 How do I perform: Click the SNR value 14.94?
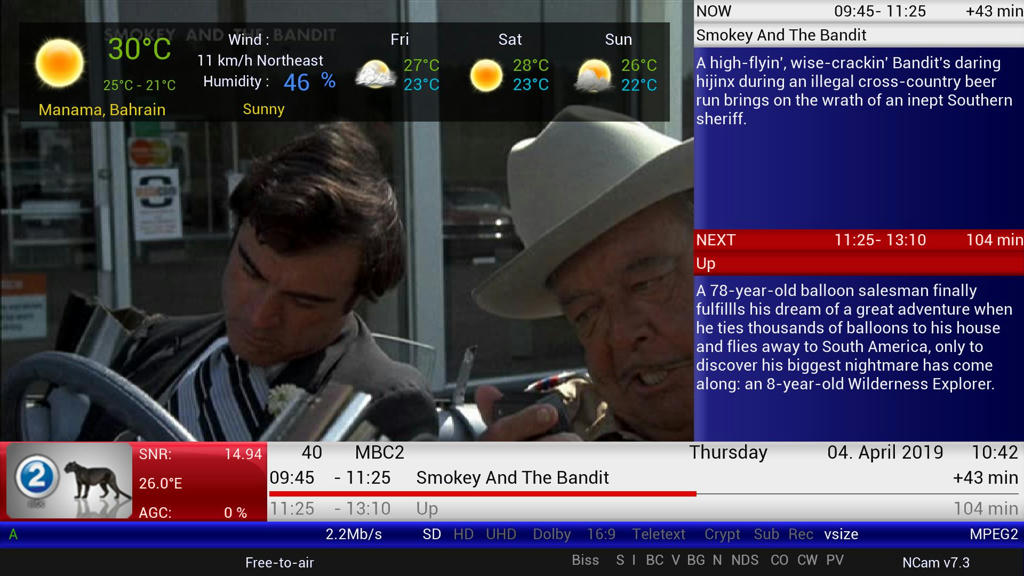(x=243, y=454)
